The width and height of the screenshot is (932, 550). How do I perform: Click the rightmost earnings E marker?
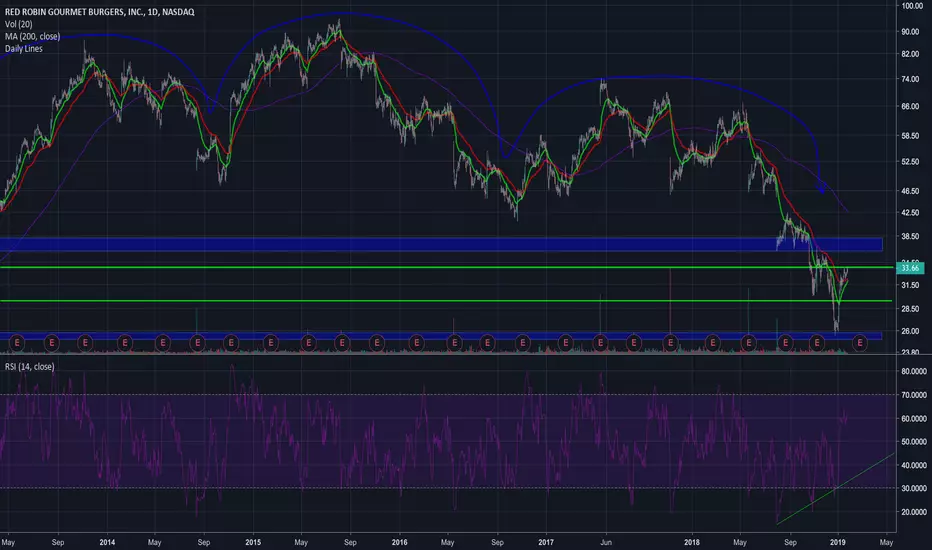pos(859,342)
